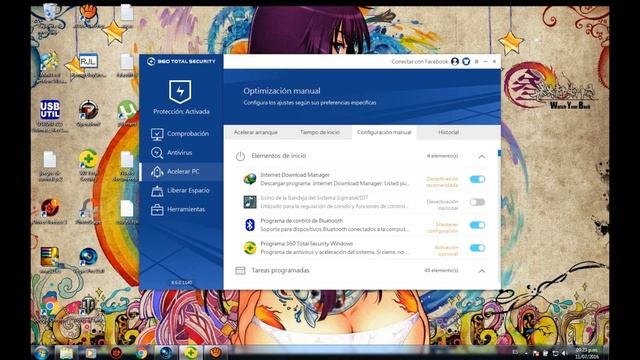Click the startup list vertical scrollbar

click(499, 153)
